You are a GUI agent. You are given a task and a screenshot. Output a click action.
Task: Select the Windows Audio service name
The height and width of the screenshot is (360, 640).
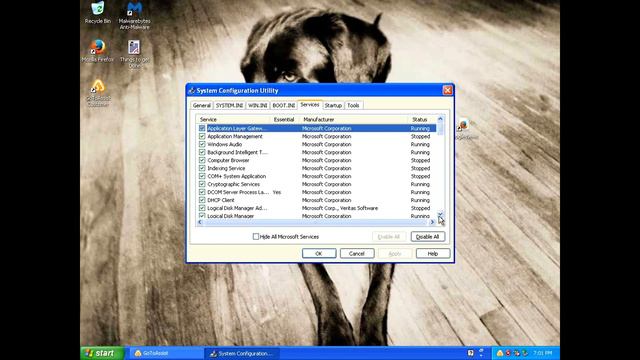coord(224,144)
